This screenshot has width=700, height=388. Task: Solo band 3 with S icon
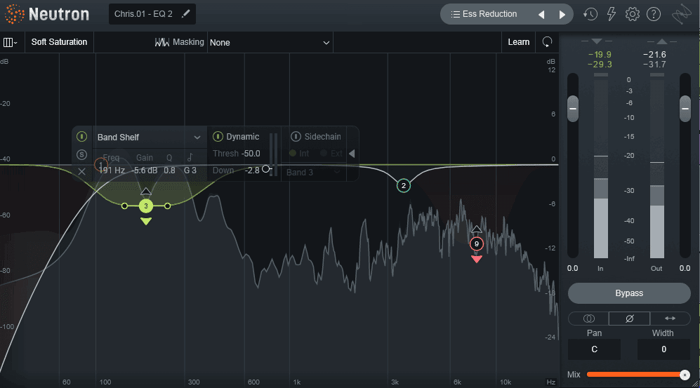82,154
